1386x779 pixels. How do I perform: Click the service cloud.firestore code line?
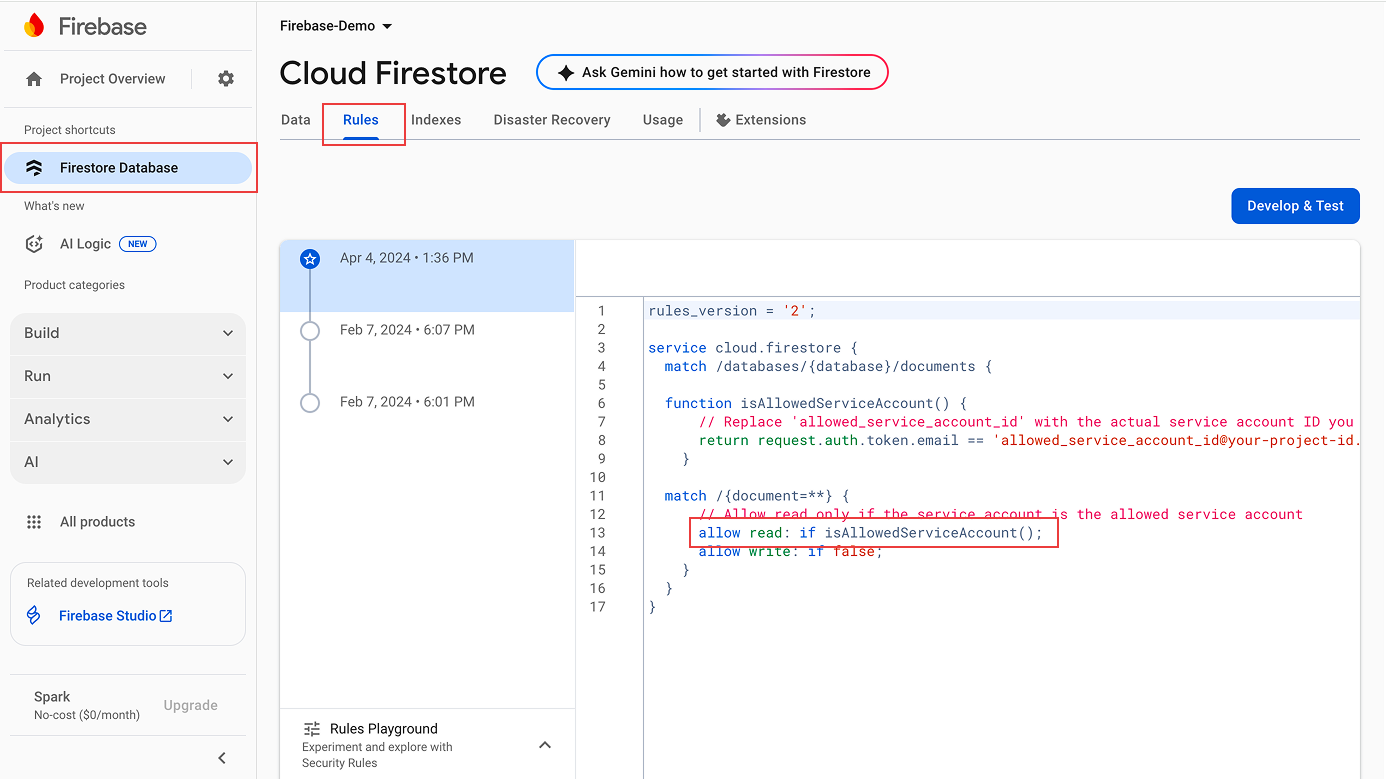point(753,348)
